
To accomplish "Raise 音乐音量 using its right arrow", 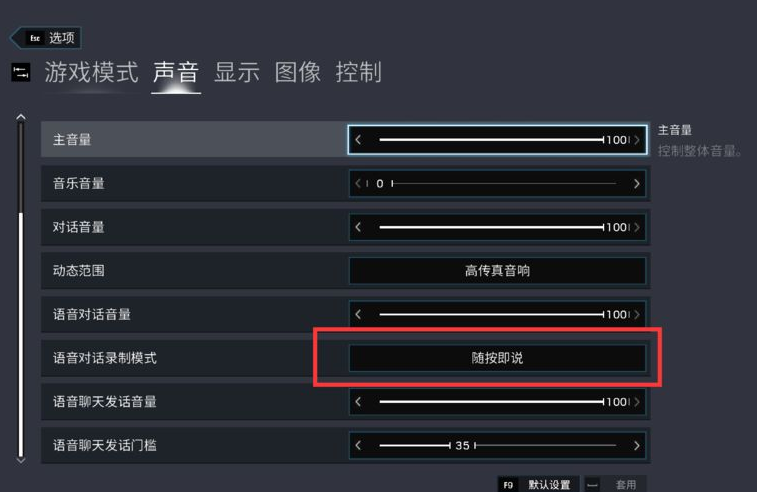I will 637,183.
